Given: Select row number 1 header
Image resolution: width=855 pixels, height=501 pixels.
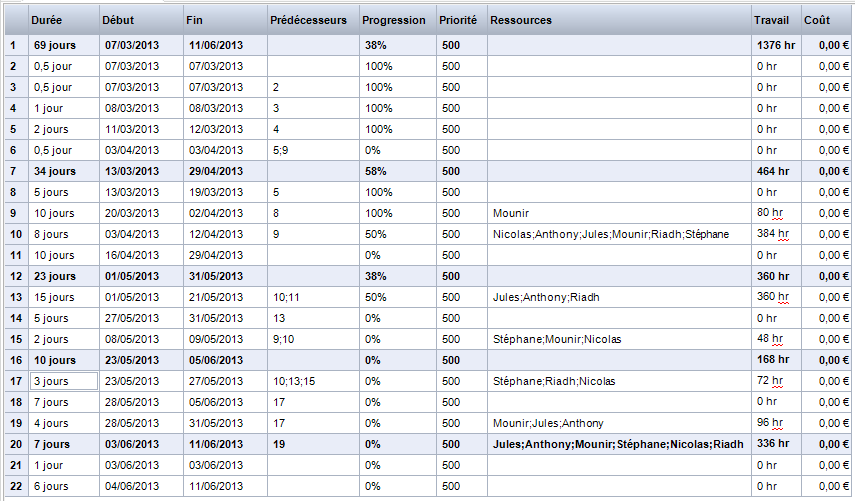Looking at the screenshot, I should [13, 45].
